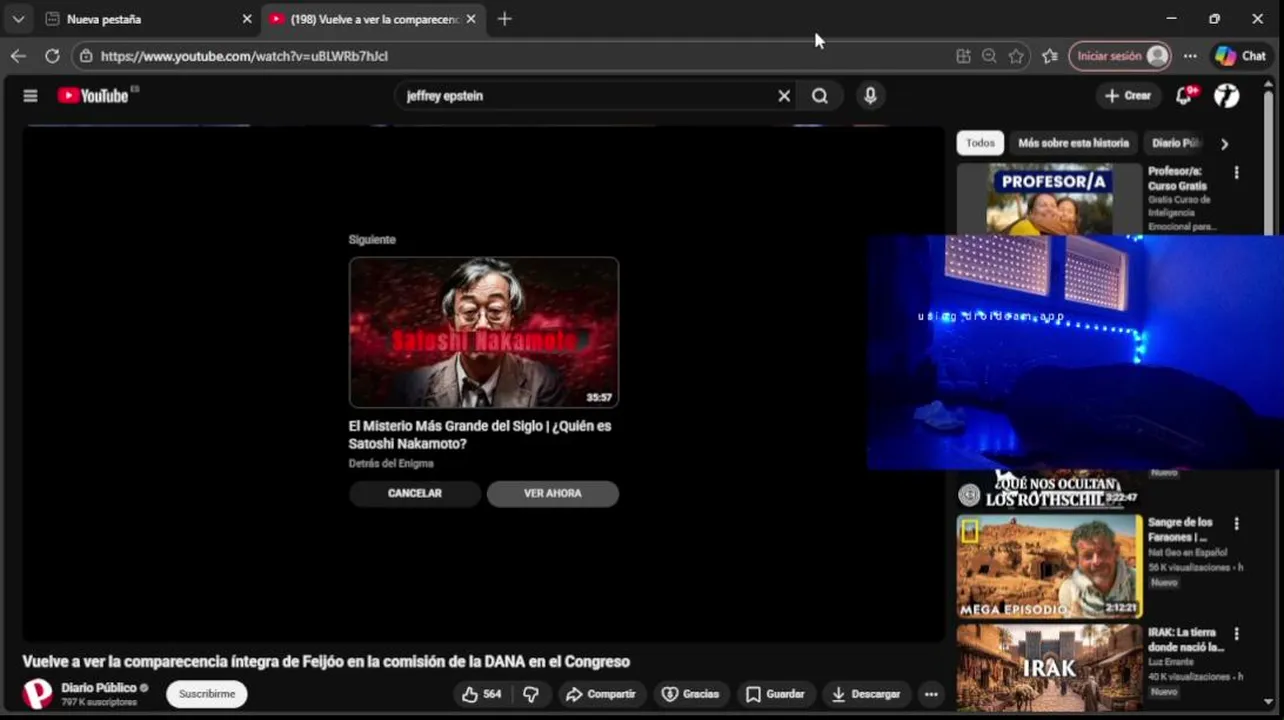Go back to the previous page

[18, 56]
